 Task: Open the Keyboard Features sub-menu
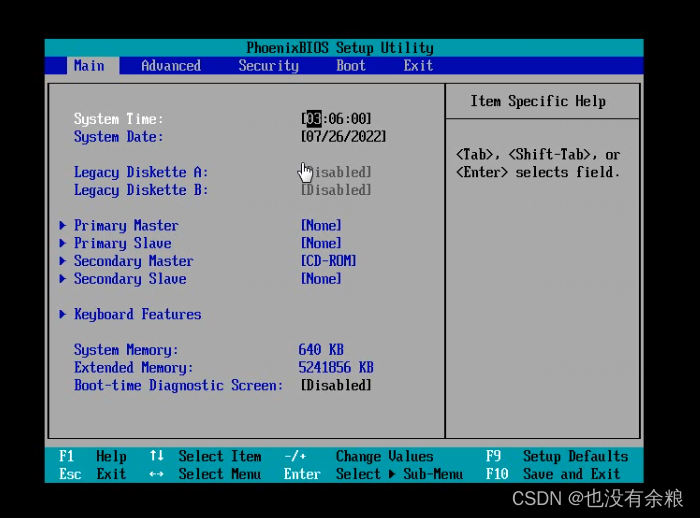click(138, 315)
